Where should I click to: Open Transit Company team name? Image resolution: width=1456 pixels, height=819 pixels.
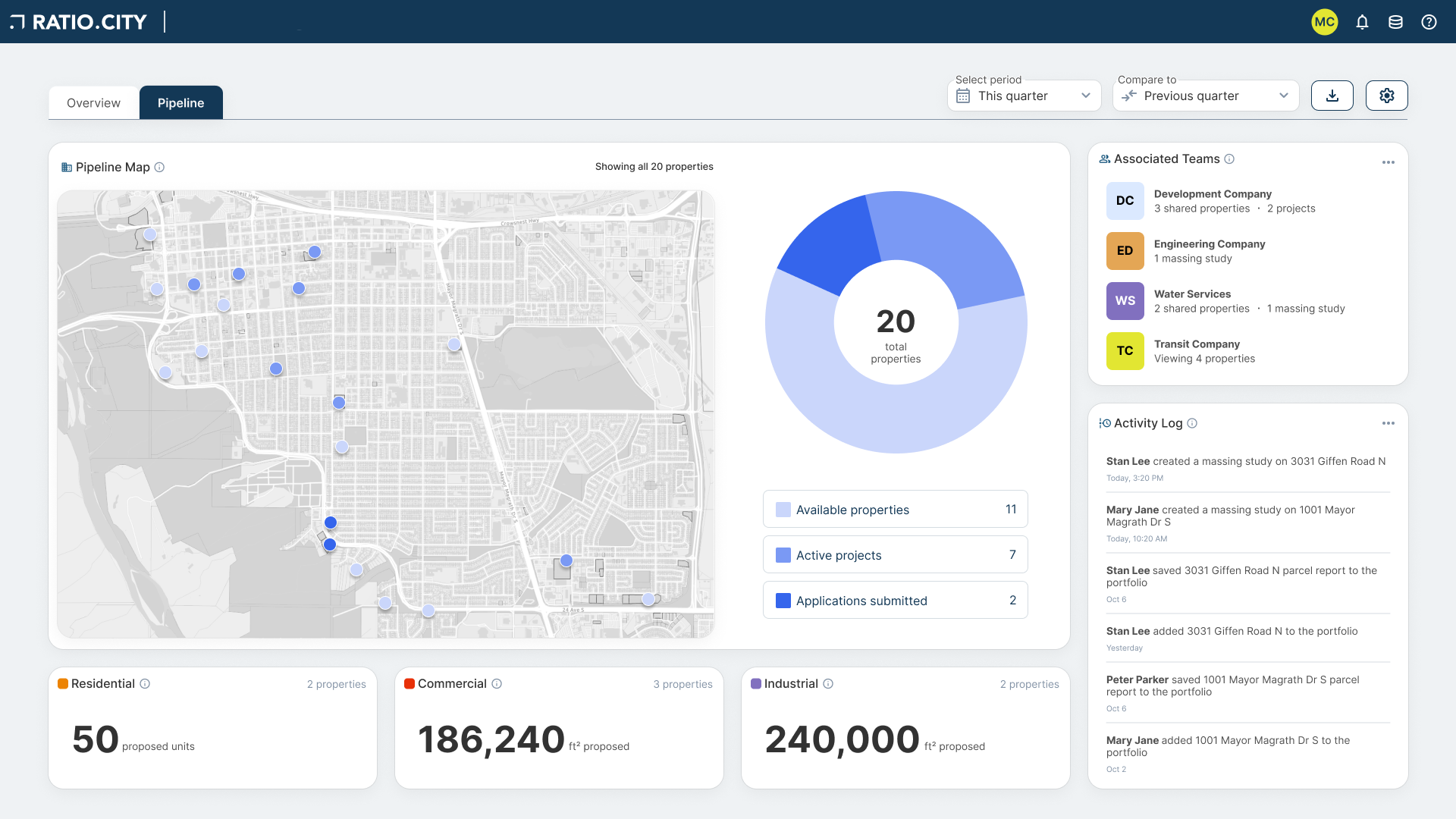tap(1197, 344)
